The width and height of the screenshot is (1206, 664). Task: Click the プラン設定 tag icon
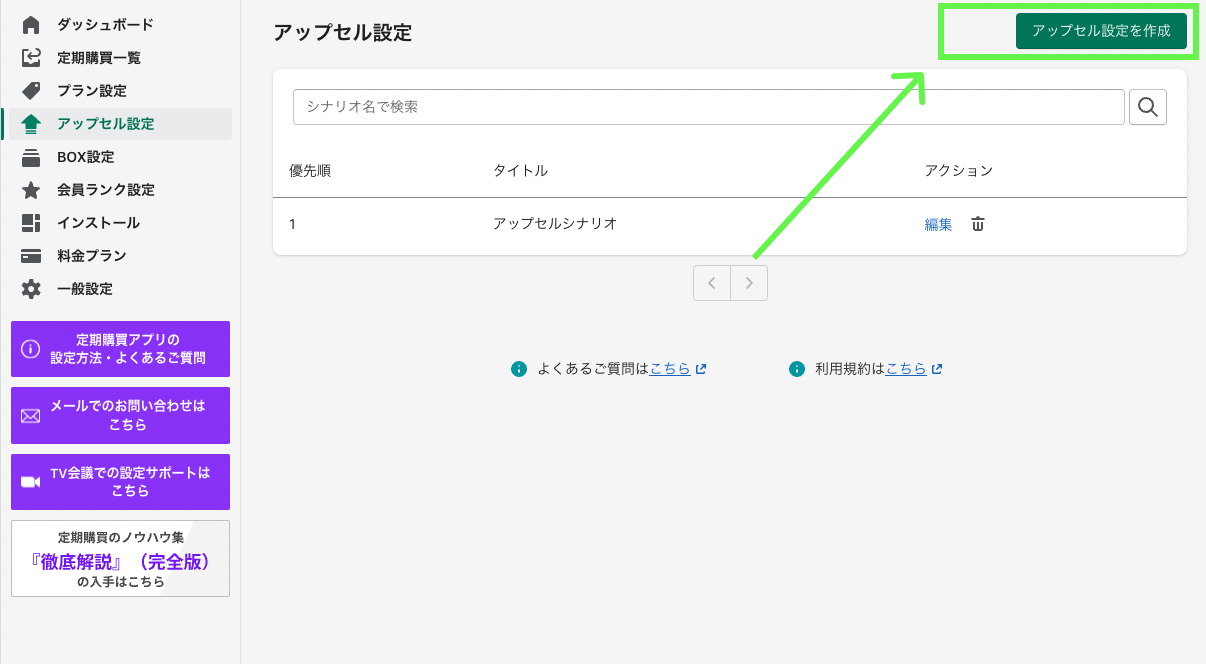[x=31, y=91]
